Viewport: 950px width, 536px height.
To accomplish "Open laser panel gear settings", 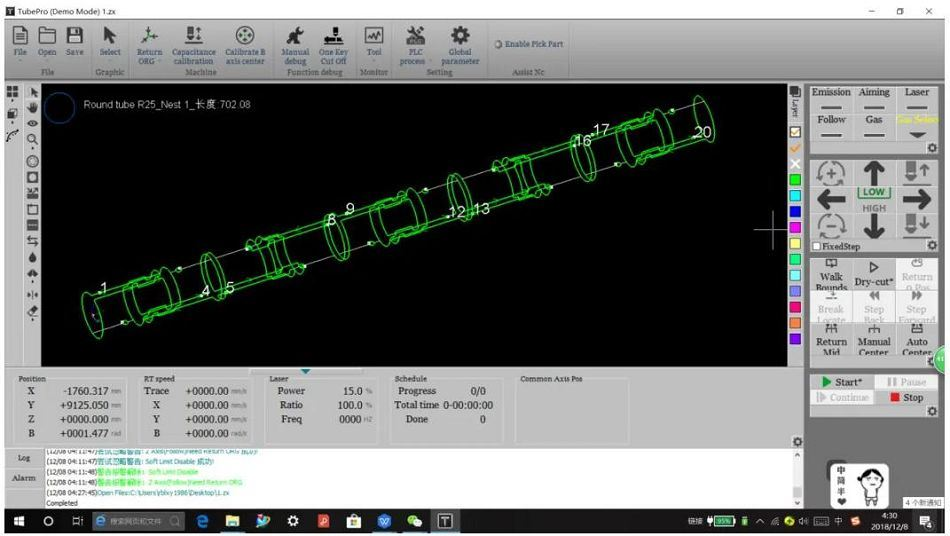I will [932, 148].
